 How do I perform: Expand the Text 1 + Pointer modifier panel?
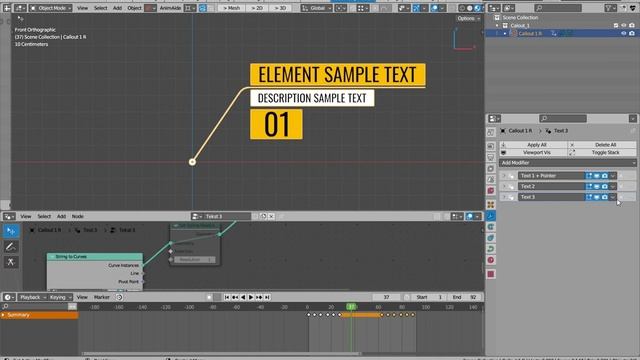click(x=504, y=176)
